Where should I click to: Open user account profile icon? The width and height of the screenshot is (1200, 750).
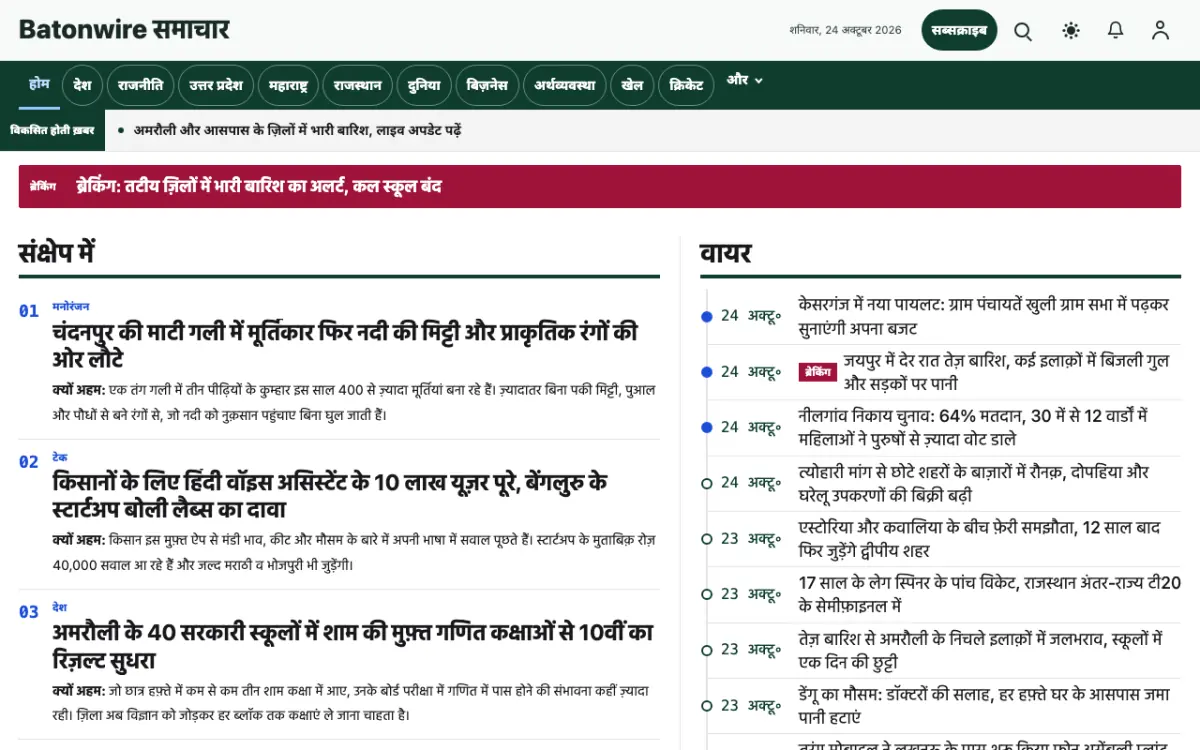(x=1160, y=31)
